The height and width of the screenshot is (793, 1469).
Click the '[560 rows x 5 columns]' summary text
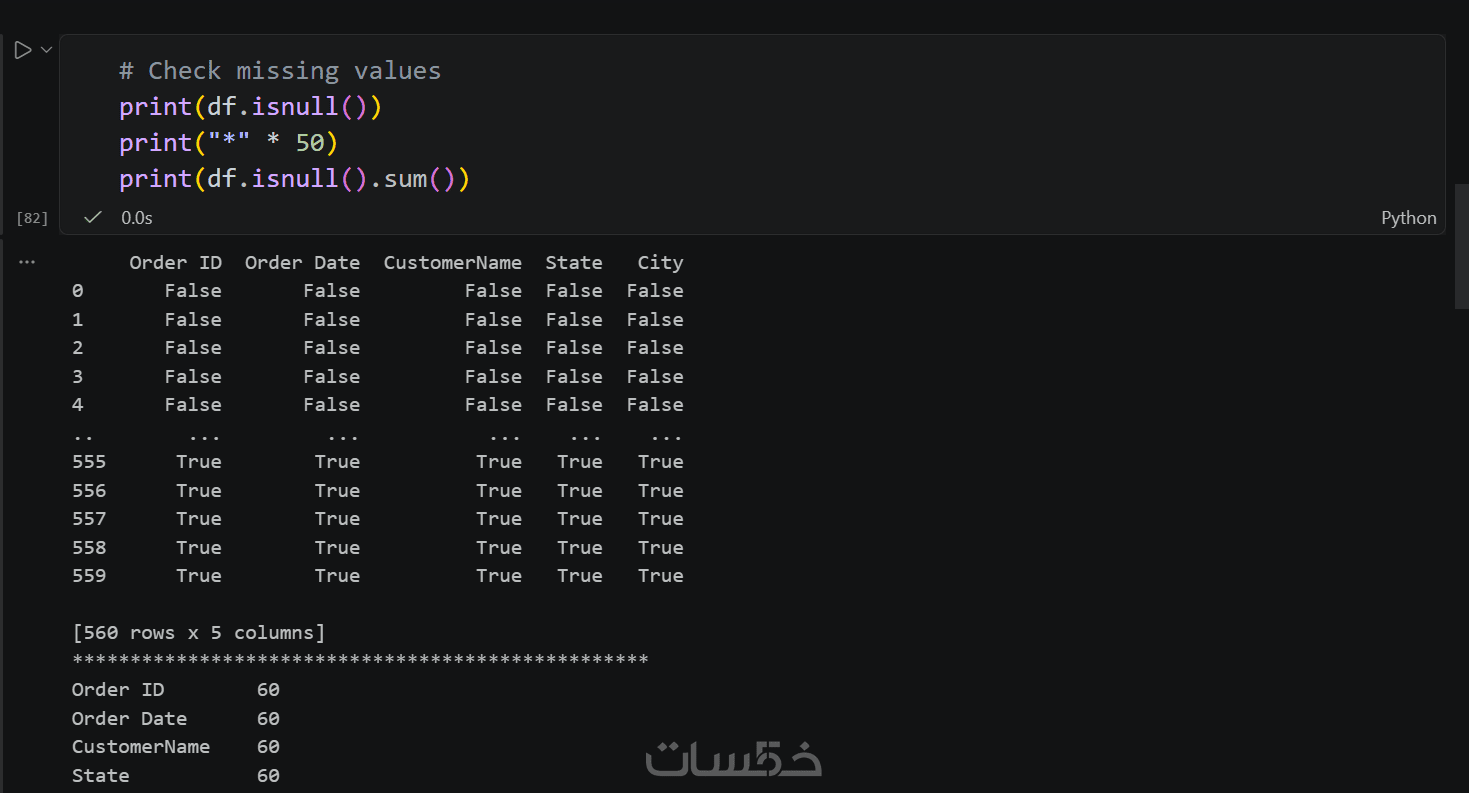[x=199, y=633]
